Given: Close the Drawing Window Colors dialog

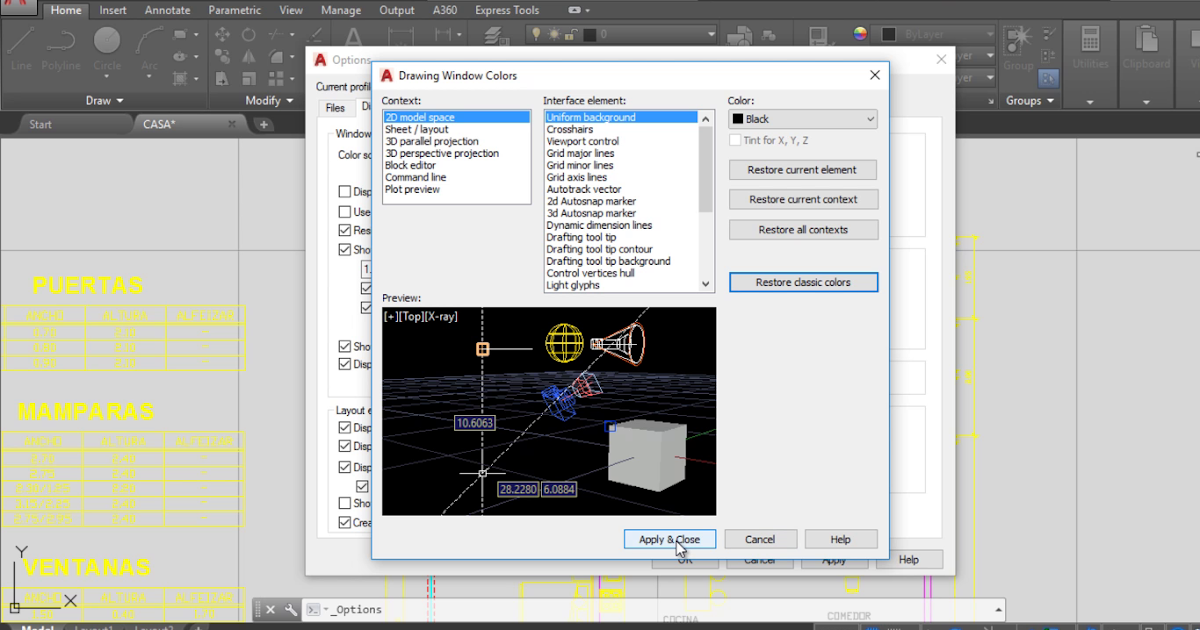Looking at the screenshot, I should click(x=875, y=75).
